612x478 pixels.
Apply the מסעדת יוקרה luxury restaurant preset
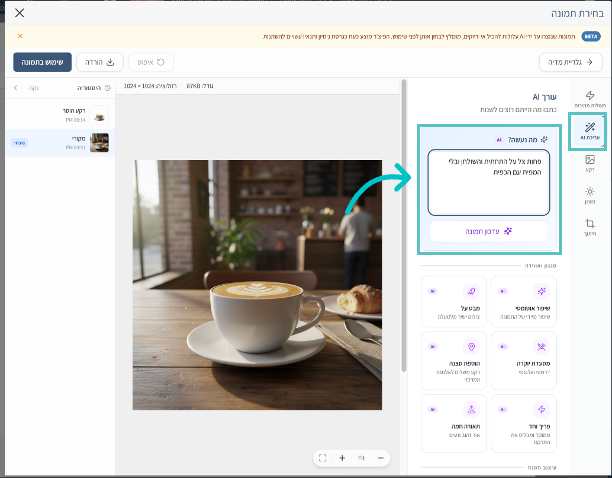523,361
